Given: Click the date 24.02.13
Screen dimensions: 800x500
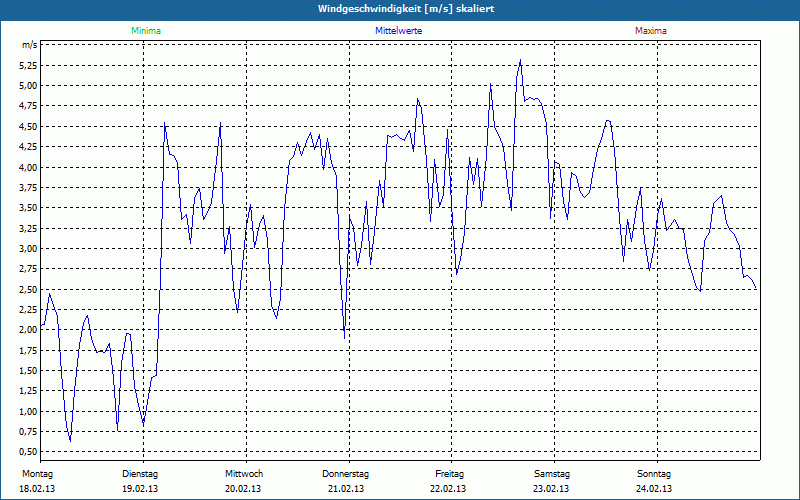Looking at the screenshot, I should click(x=654, y=489).
